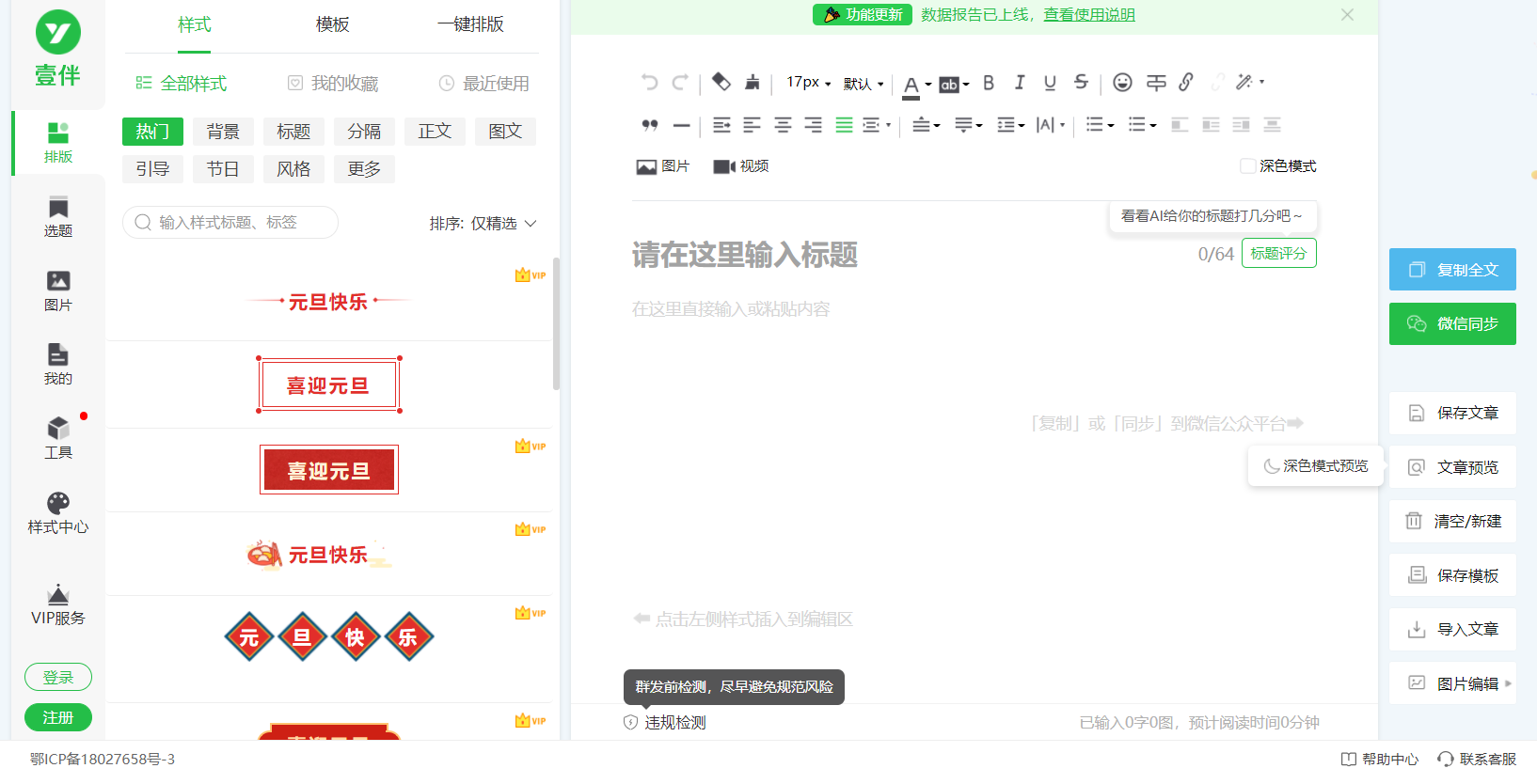
Task: Enable the 深色模式 checkbox
Action: 1248,166
